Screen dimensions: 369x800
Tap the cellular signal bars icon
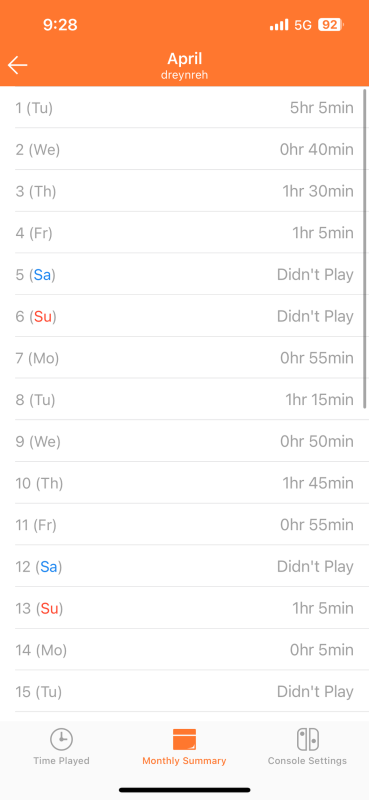pyautogui.click(x=279, y=24)
